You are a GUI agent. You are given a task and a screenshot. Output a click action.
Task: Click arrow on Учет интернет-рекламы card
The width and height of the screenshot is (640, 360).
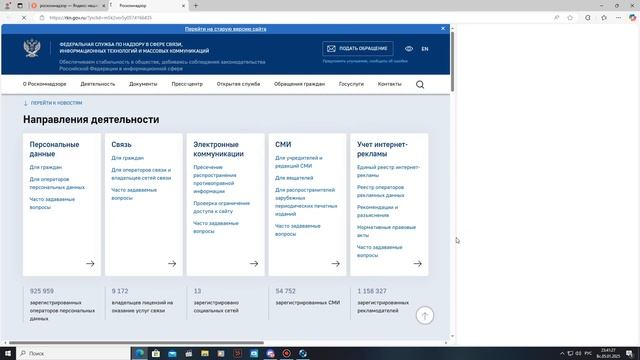pyautogui.click(x=417, y=264)
